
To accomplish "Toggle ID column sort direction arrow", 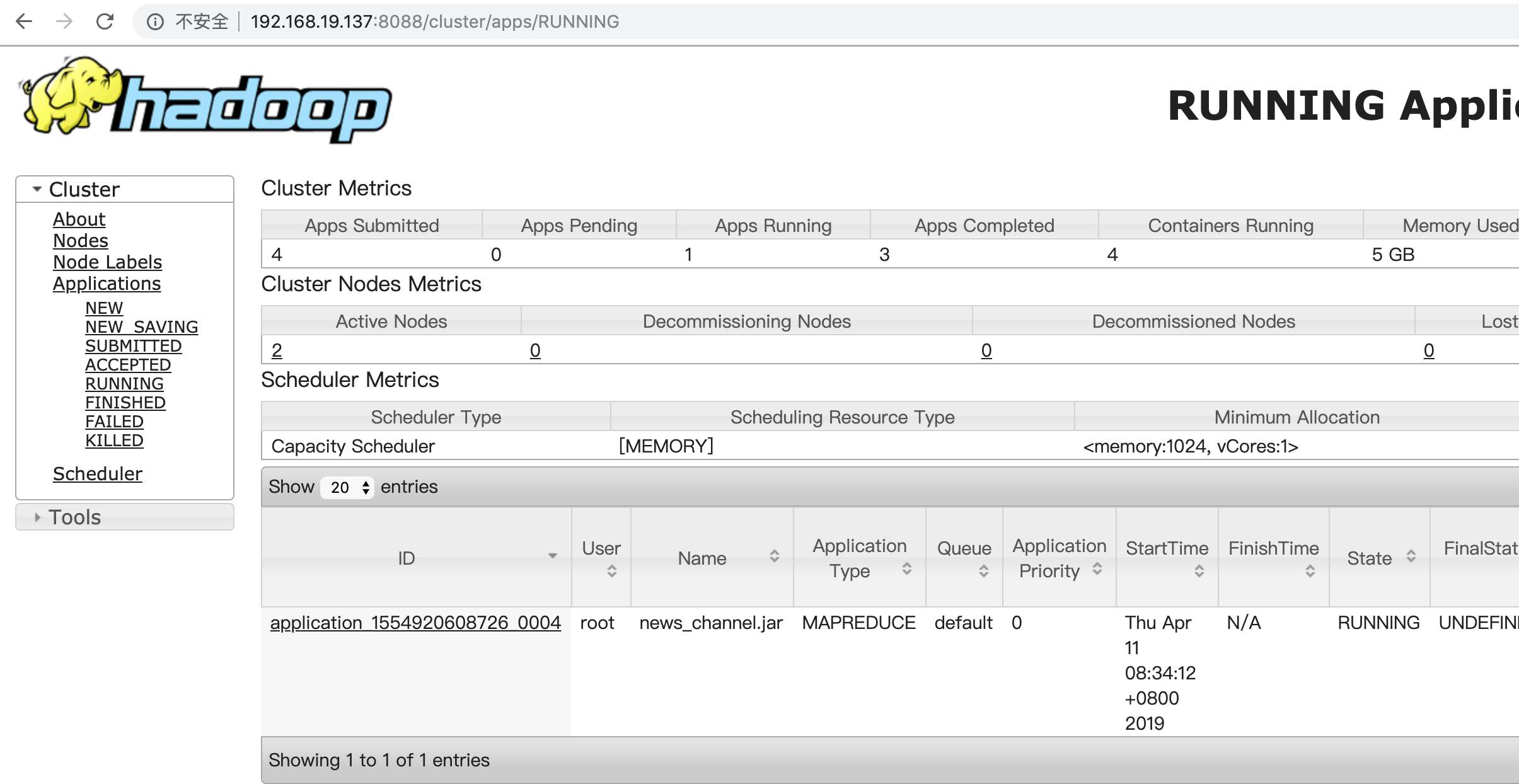I will 552,556.
